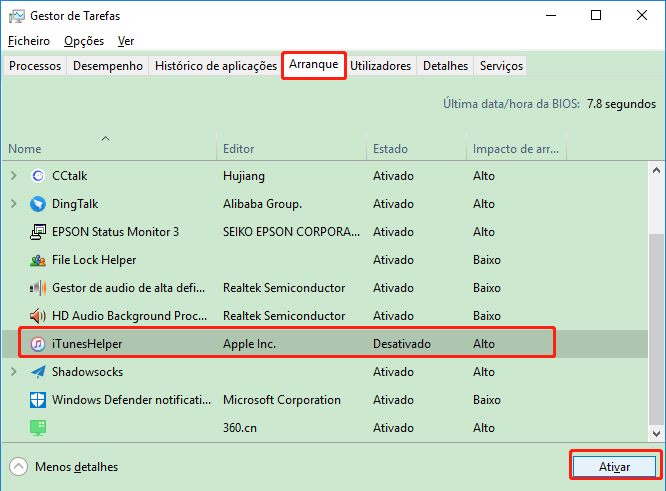The height and width of the screenshot is (491, 666).
Task: Click the Menos detalhes link
Action: (x=76, y=467)
